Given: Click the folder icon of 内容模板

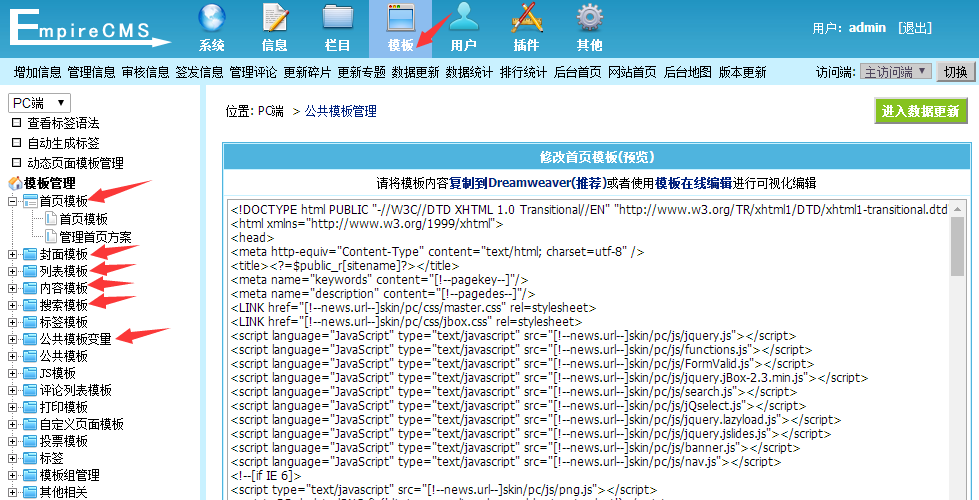Looking at the screenshot, I should pos(29,288).
